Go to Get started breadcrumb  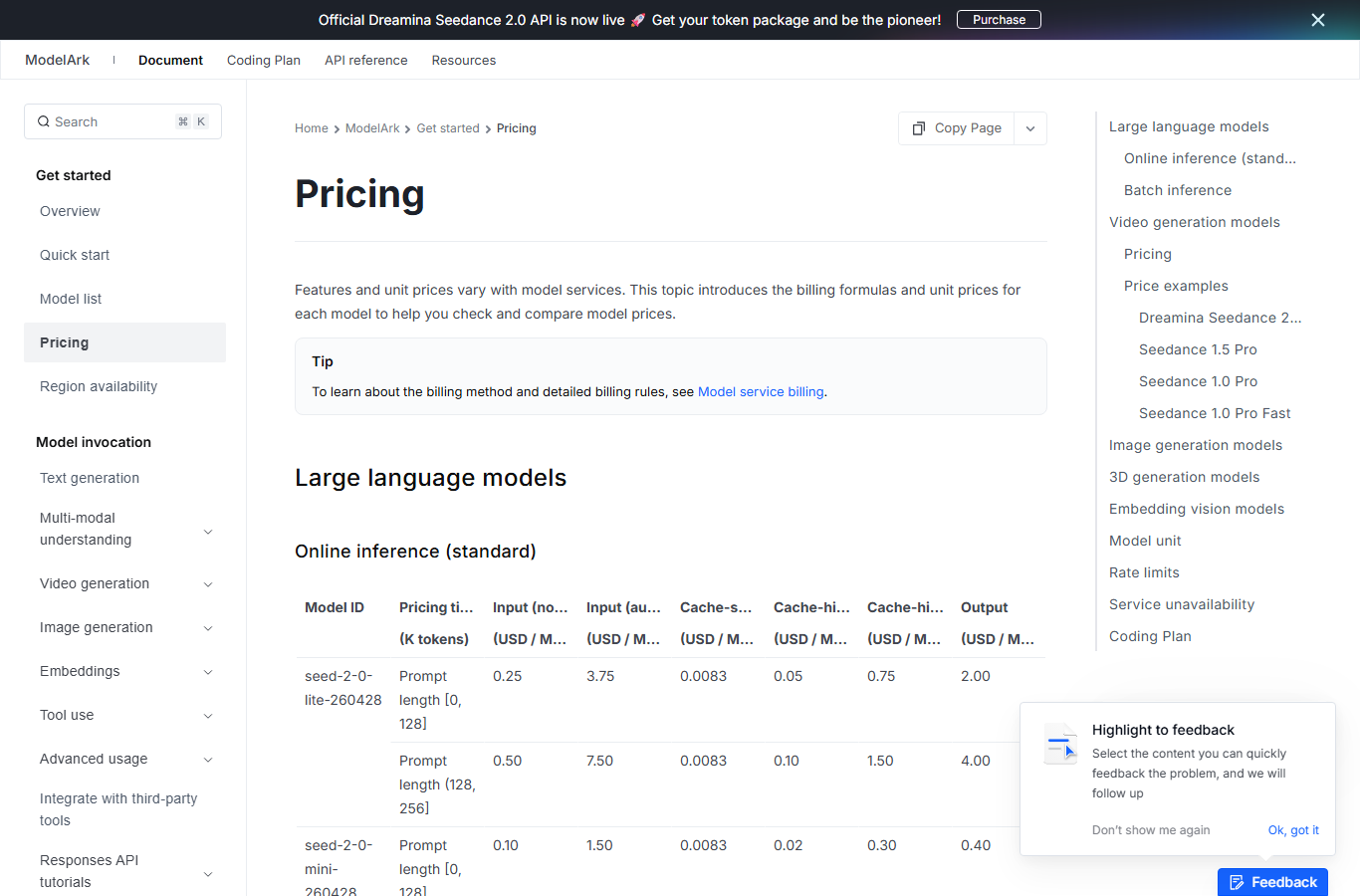(x=448, y=128)
